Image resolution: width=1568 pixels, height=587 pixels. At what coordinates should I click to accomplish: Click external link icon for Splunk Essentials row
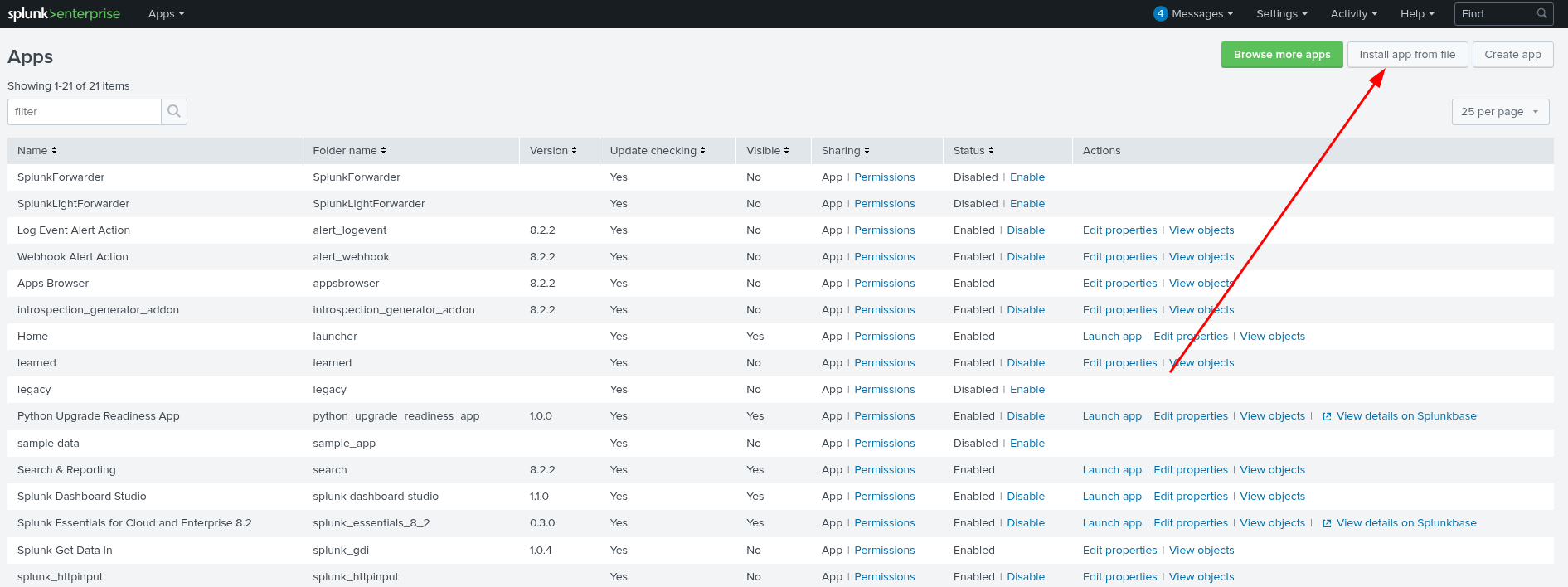(1327, 523)
